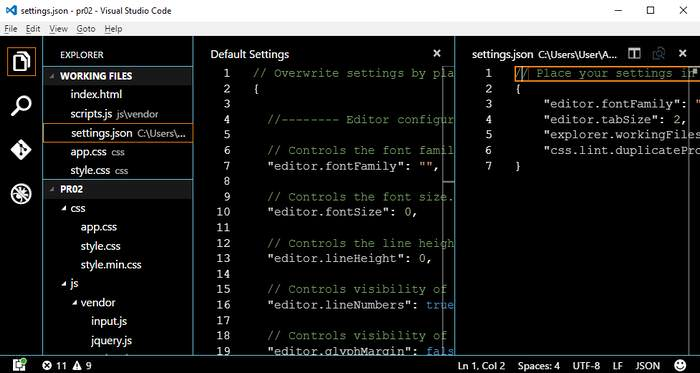The height and width of the screenshot is (373, 700).
Task: Close the Default Settings editor
Action: (x=437, y=54)
